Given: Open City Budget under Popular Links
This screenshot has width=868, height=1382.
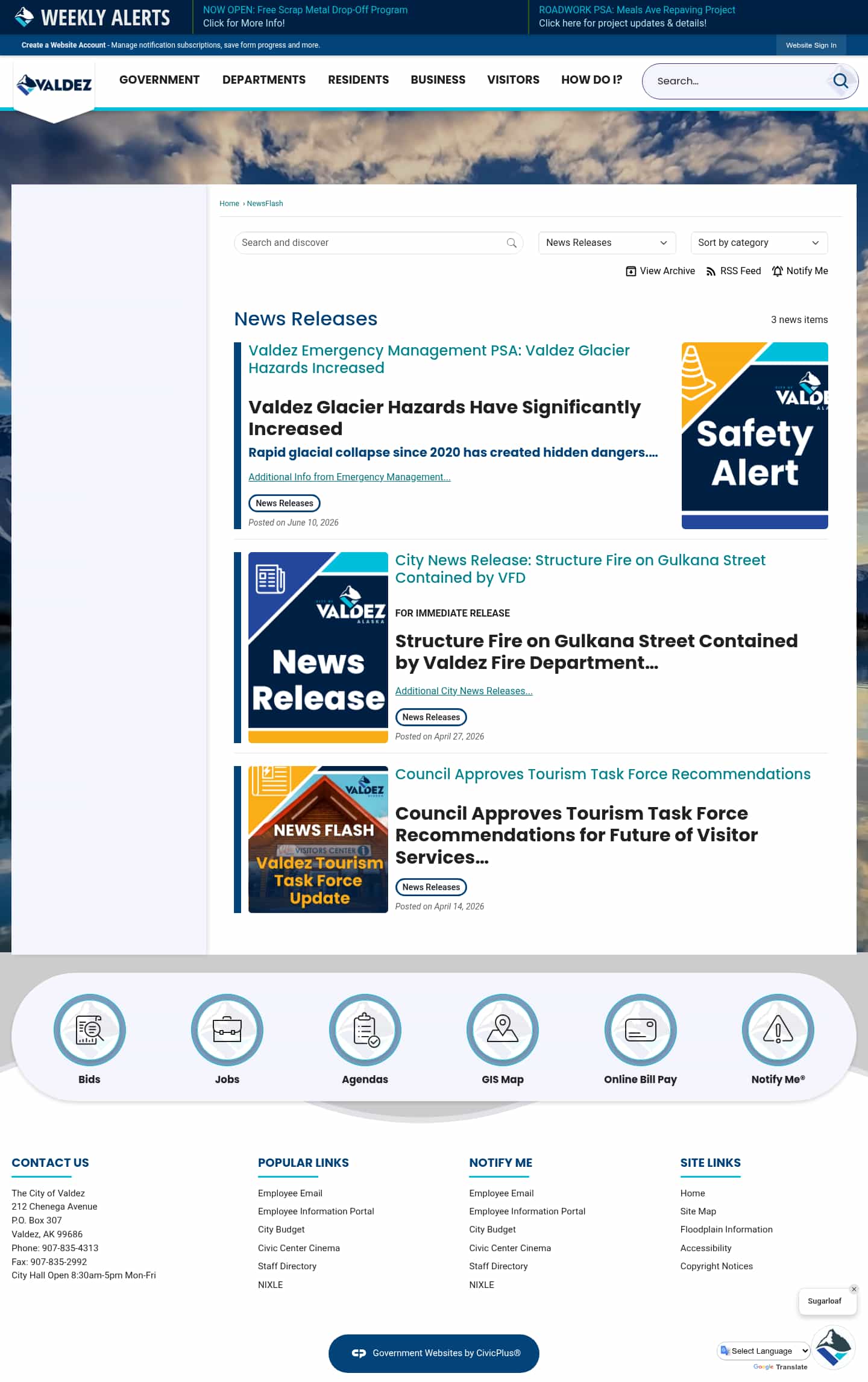Looking at the screenshot, I should (281, 1230).
